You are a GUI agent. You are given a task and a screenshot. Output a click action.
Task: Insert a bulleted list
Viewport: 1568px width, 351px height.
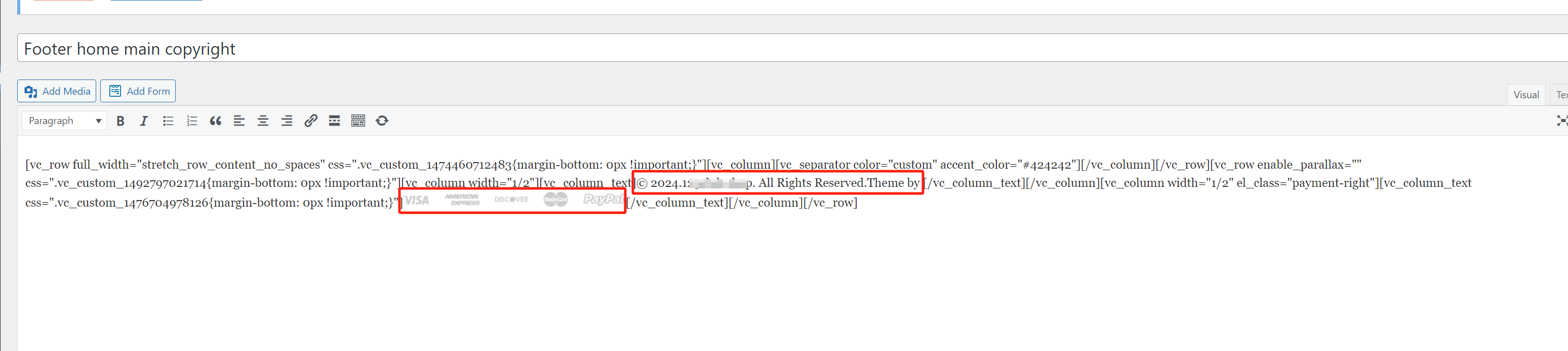(168, 121)
